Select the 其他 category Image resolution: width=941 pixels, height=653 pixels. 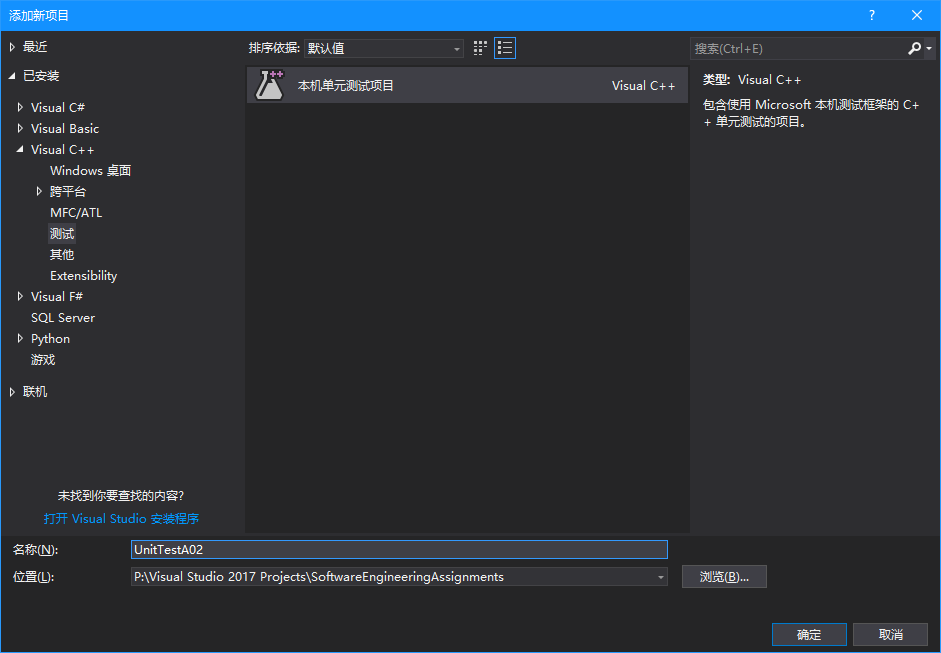(62, 254)
